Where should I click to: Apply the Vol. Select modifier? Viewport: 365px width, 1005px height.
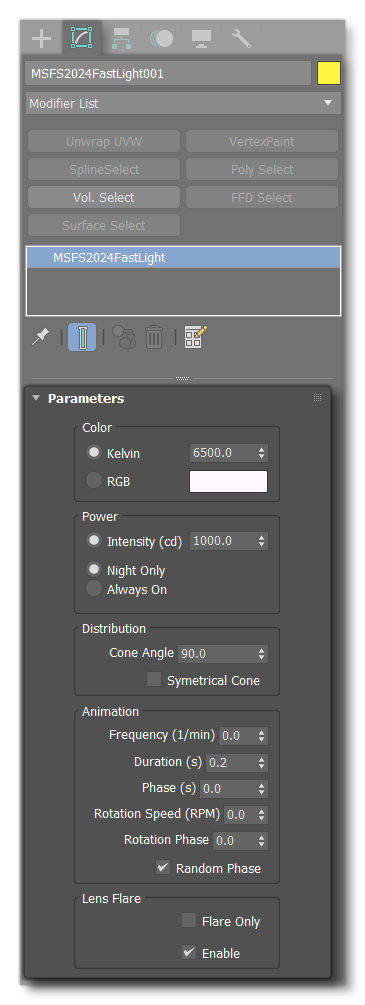coord(104,197)
